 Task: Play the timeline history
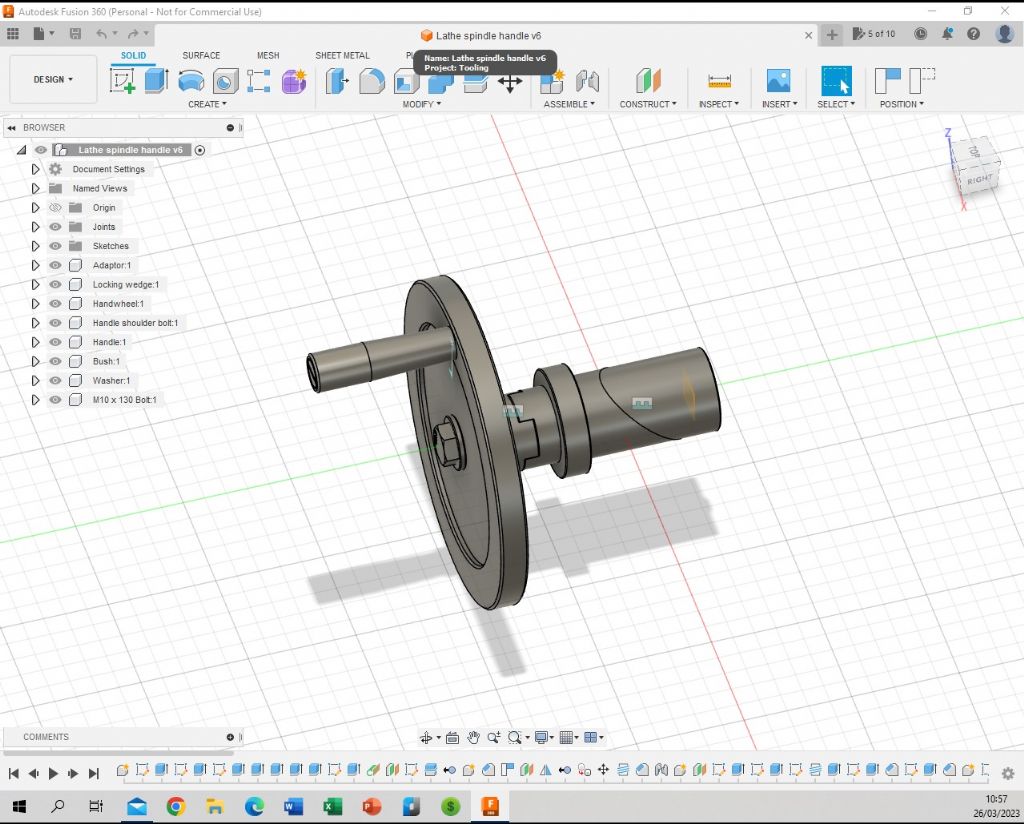coord(54,774)
